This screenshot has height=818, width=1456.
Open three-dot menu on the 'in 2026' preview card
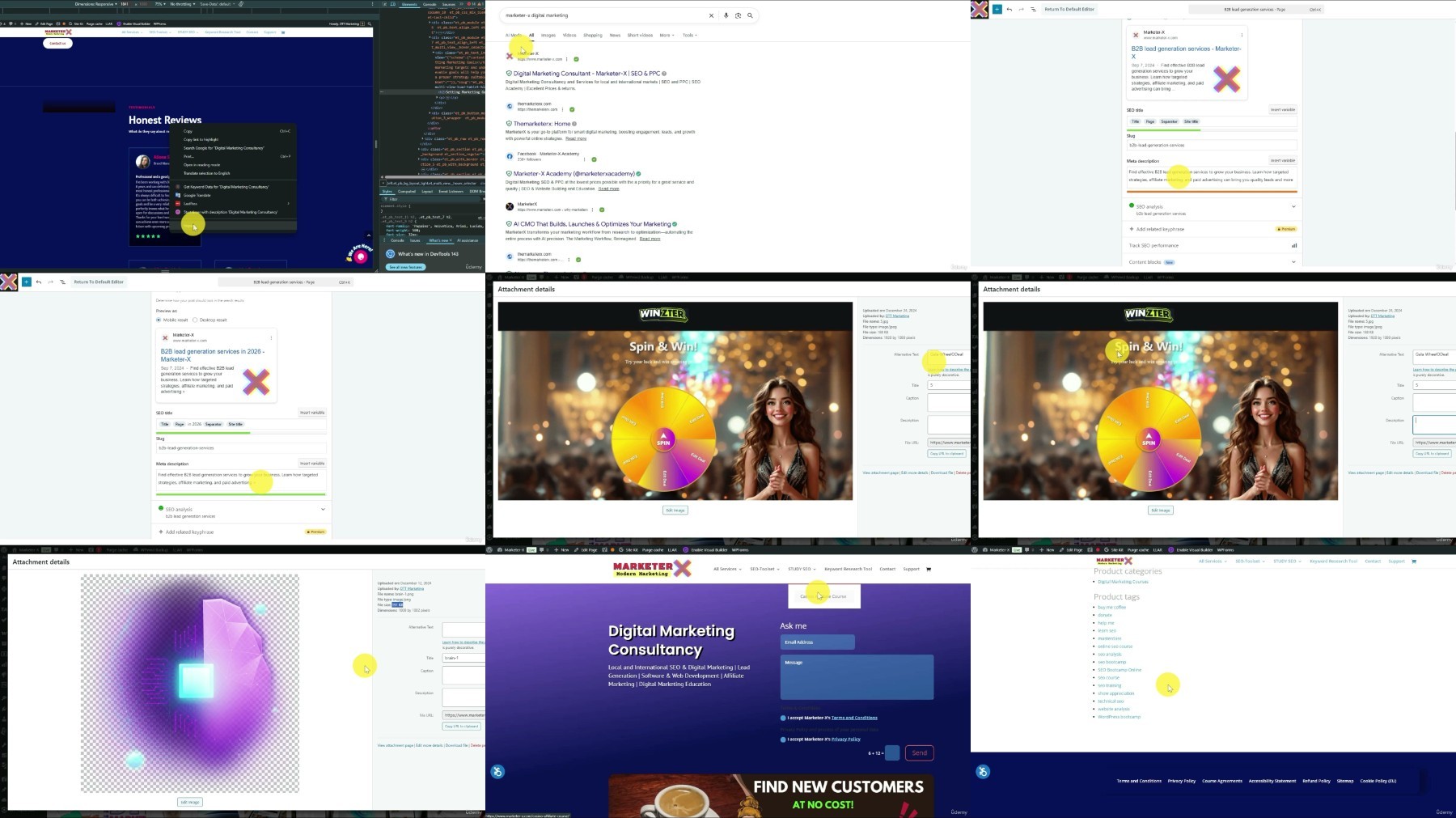click(x=271, y=337)
